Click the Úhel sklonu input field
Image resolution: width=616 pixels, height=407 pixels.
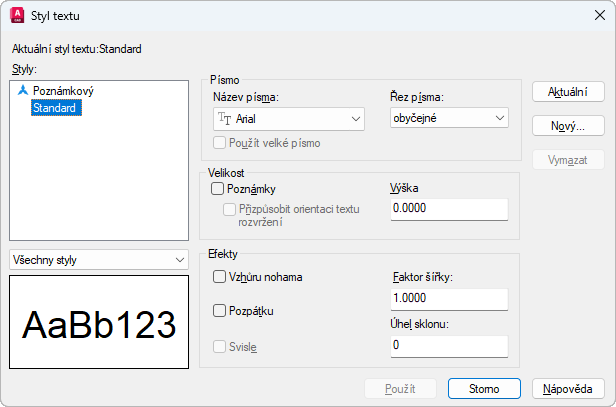click(449, 345)
